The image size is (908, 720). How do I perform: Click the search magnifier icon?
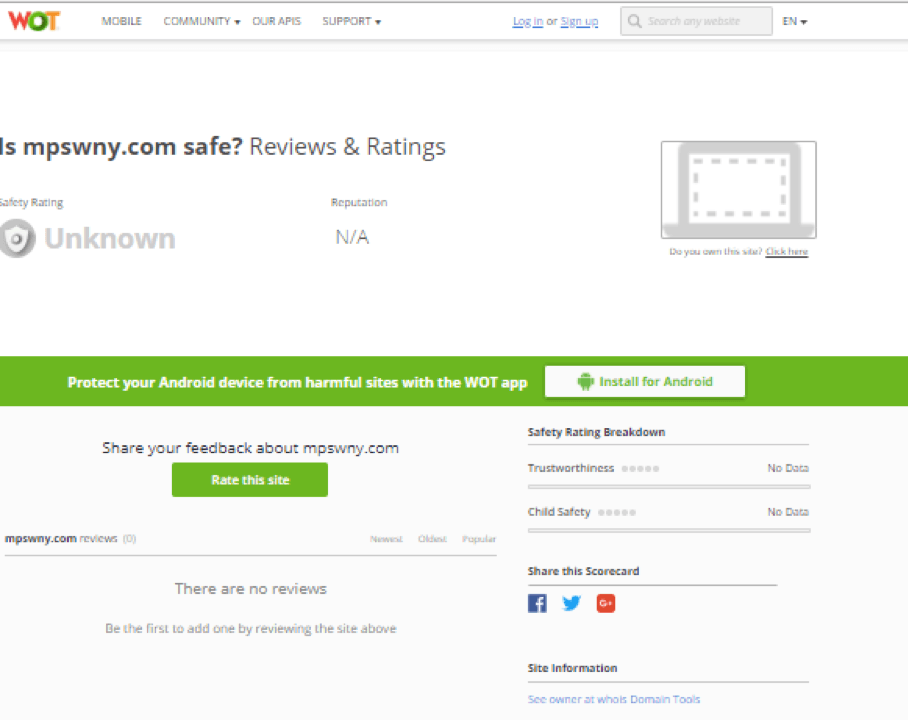pyautogui.click(x=634, y=21)
